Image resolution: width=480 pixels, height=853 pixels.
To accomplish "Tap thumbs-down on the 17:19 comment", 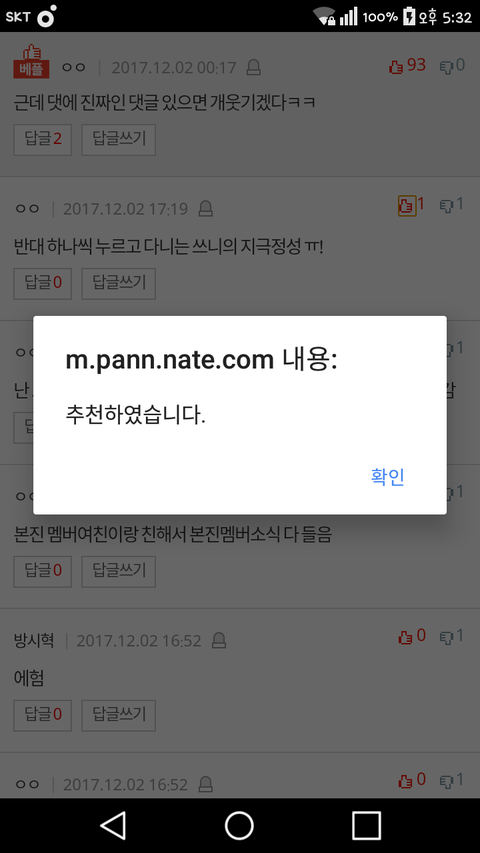I will coord(446,206).
